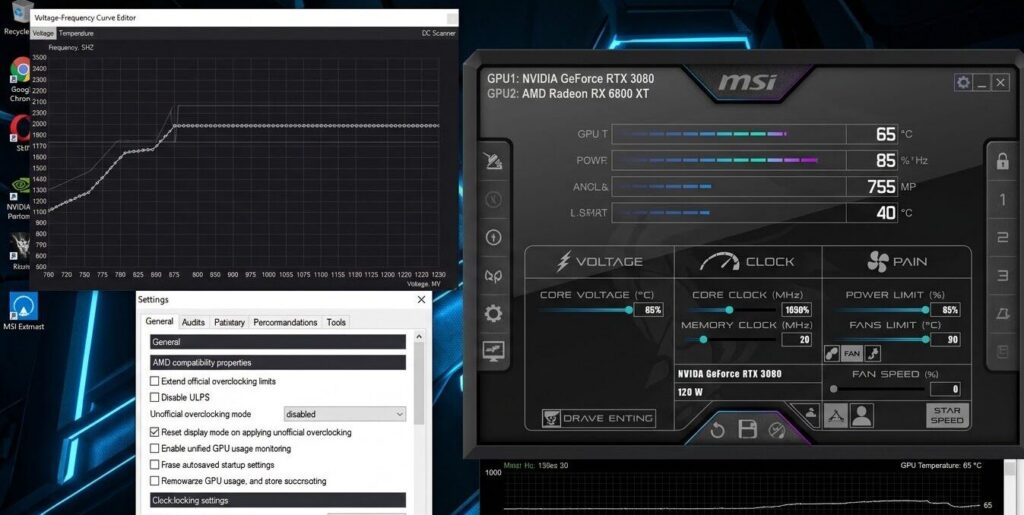Select the fourth profile slot icon below slot 3
This screenshot has height=515, width=1024.
pyautogui.click(x=1002, y=314)
